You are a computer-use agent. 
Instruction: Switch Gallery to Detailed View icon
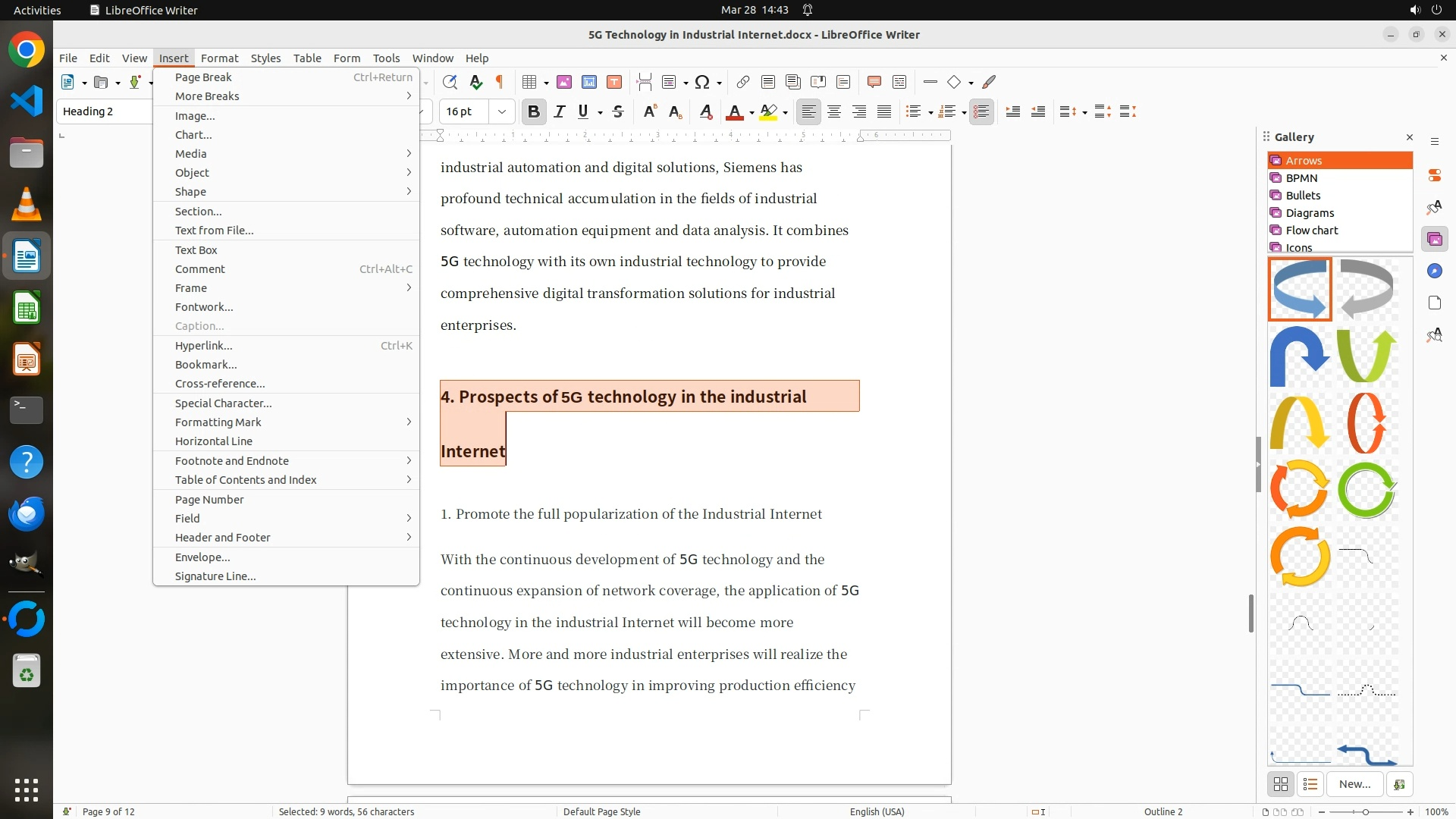point(1310,784)
